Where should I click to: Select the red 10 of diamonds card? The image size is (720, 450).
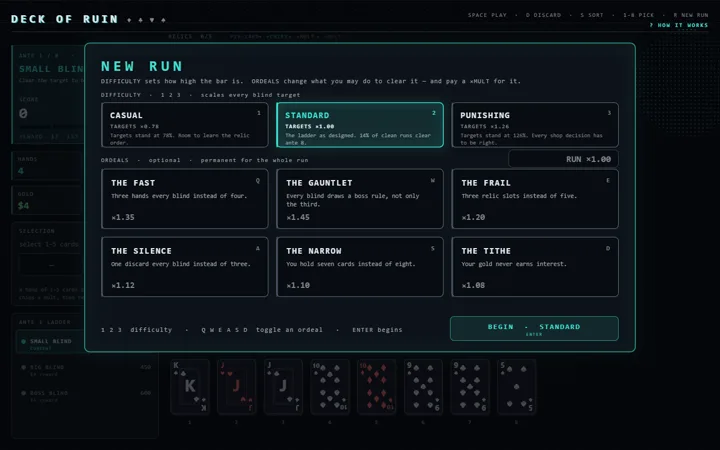377,387
